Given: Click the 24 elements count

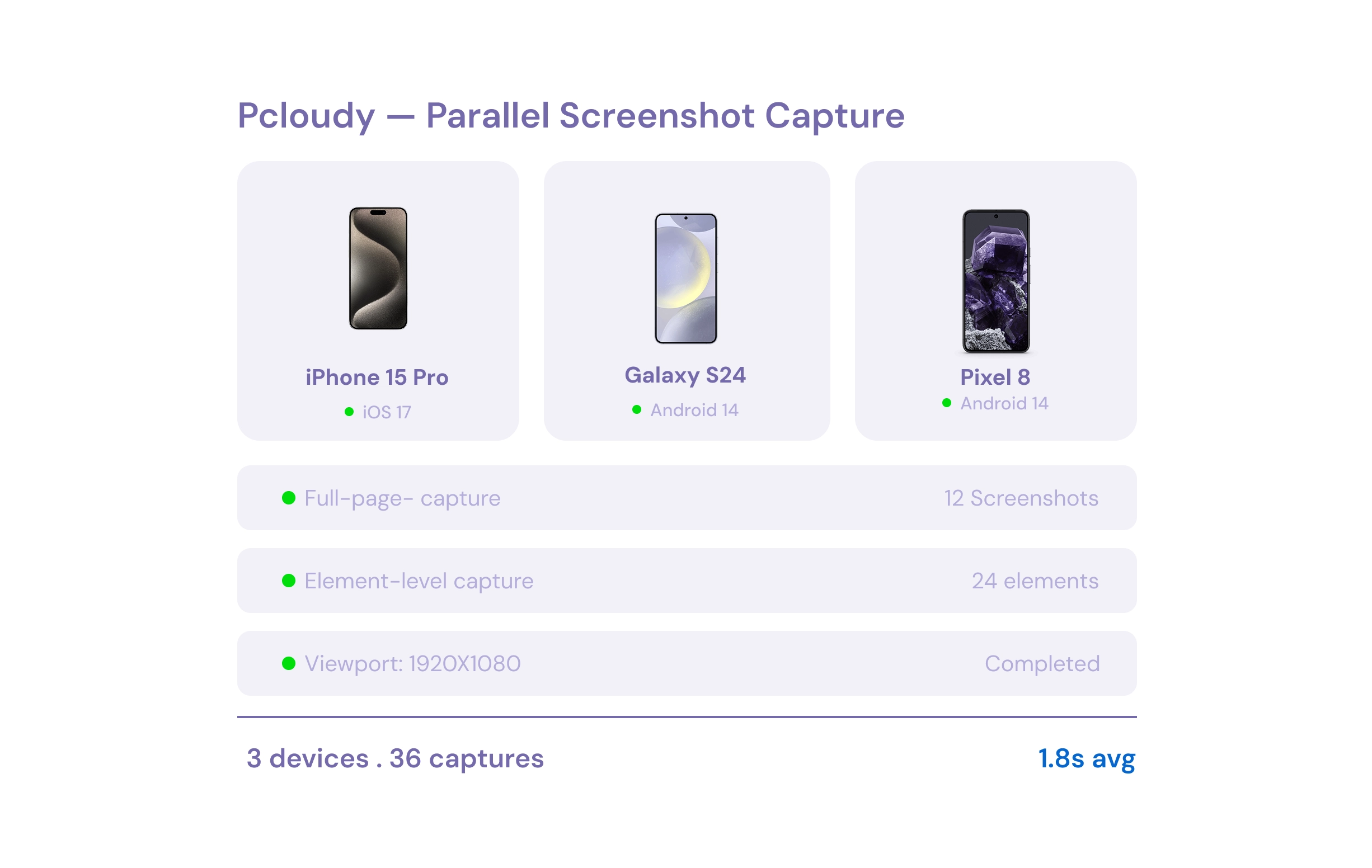Looking at the screenshot, I should (1035, 581).
